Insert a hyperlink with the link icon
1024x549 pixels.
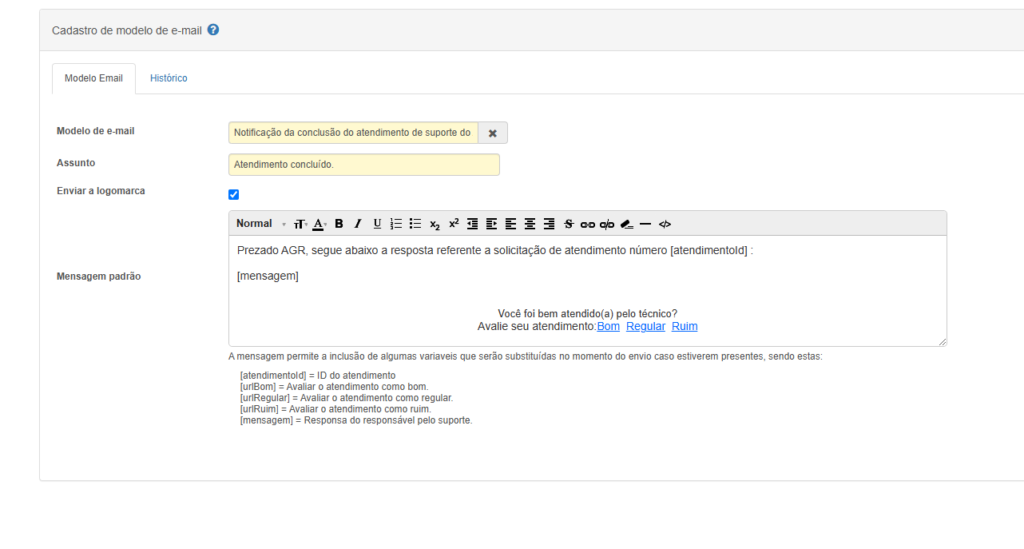pos(588,224)
